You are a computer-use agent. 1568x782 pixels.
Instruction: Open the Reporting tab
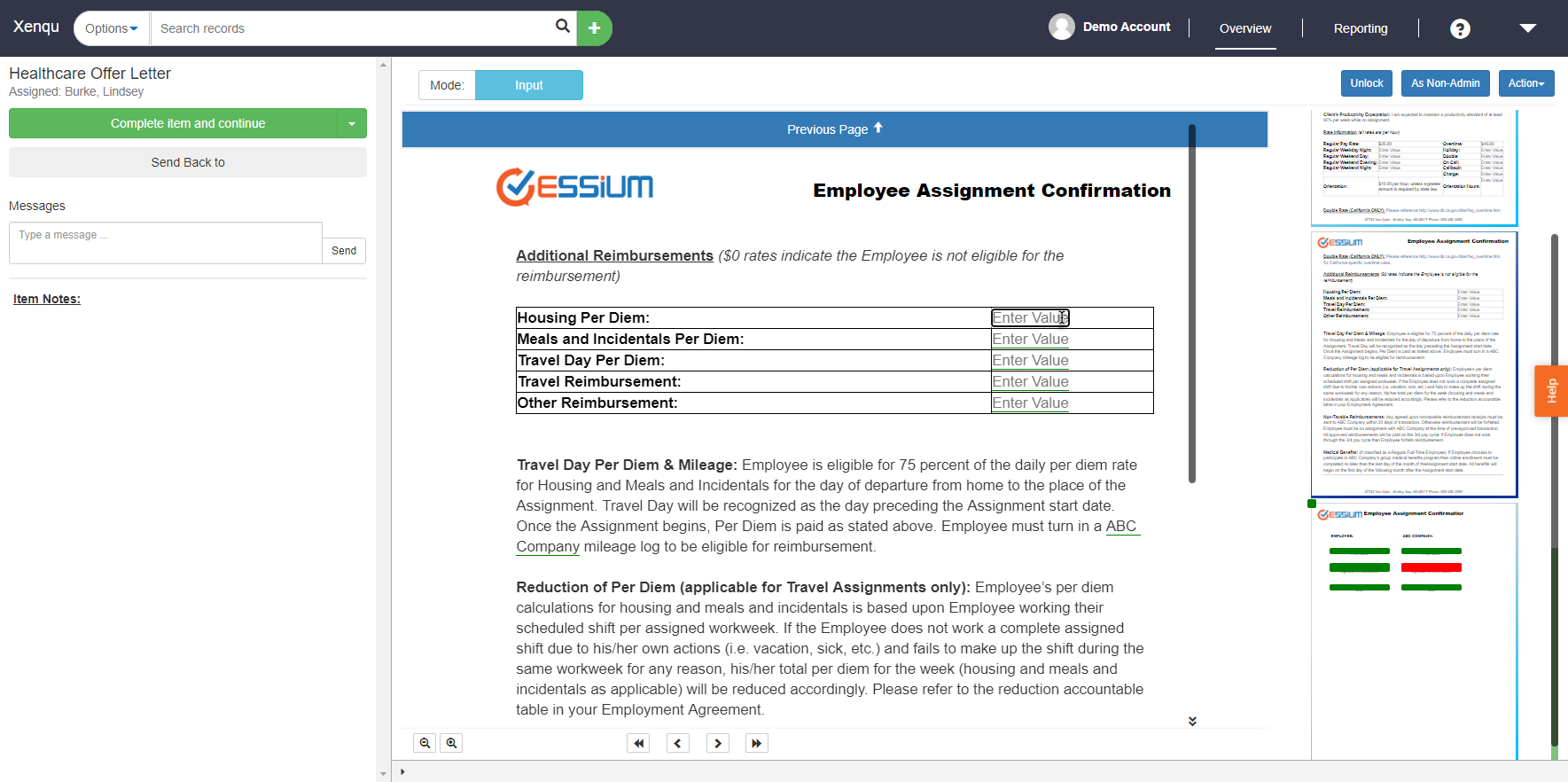(1361, 28)
